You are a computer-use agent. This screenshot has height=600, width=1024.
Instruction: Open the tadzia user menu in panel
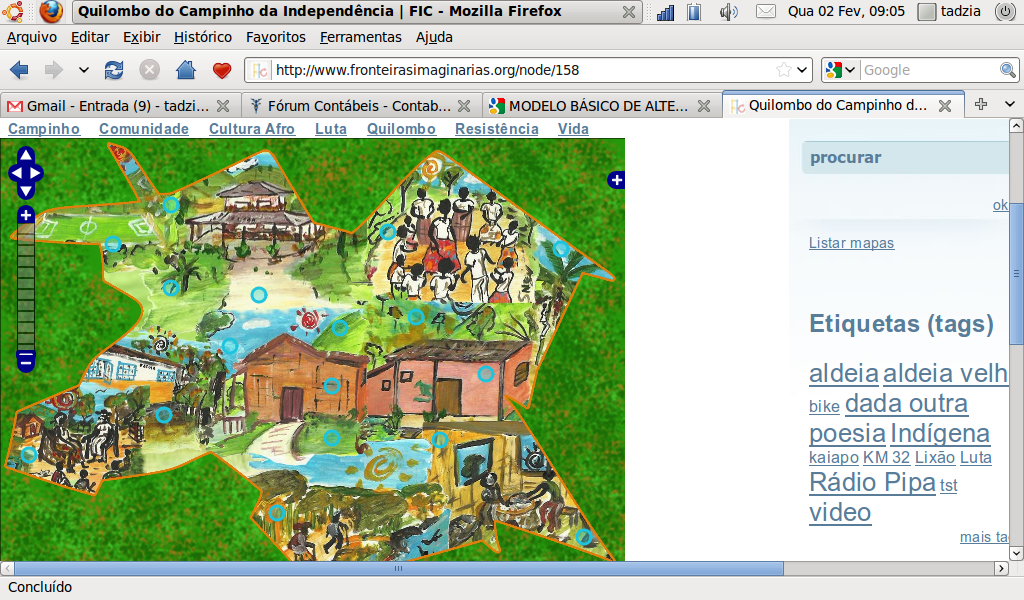coord(950,12)
